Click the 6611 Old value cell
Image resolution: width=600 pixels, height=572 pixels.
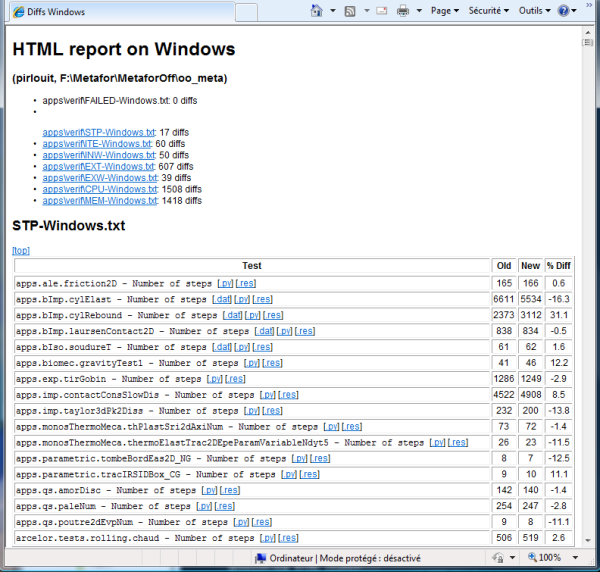coord(504,299)
